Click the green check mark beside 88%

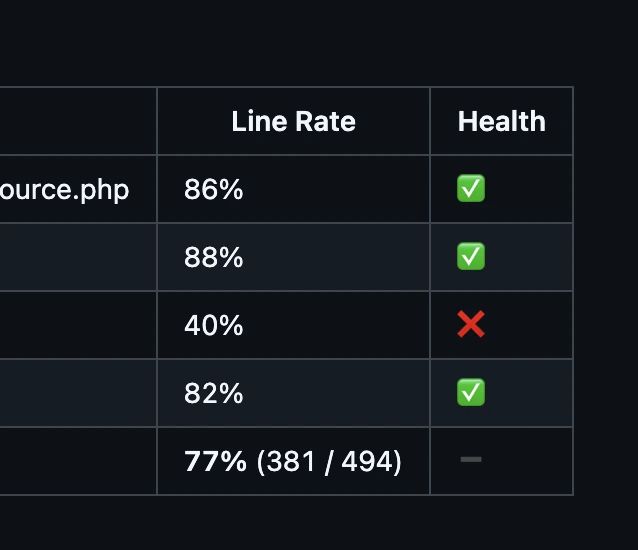click(x=471, y=257)
